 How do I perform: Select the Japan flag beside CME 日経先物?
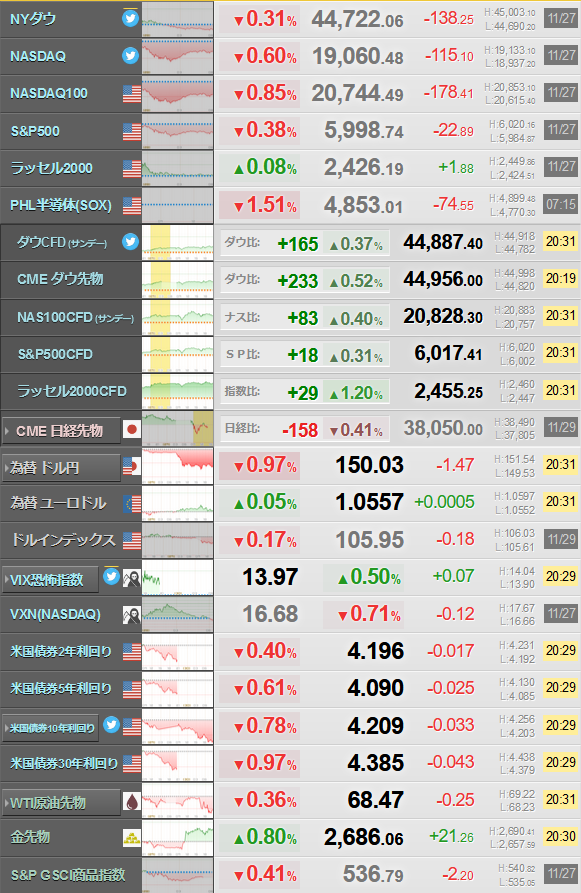click(132, 429)
